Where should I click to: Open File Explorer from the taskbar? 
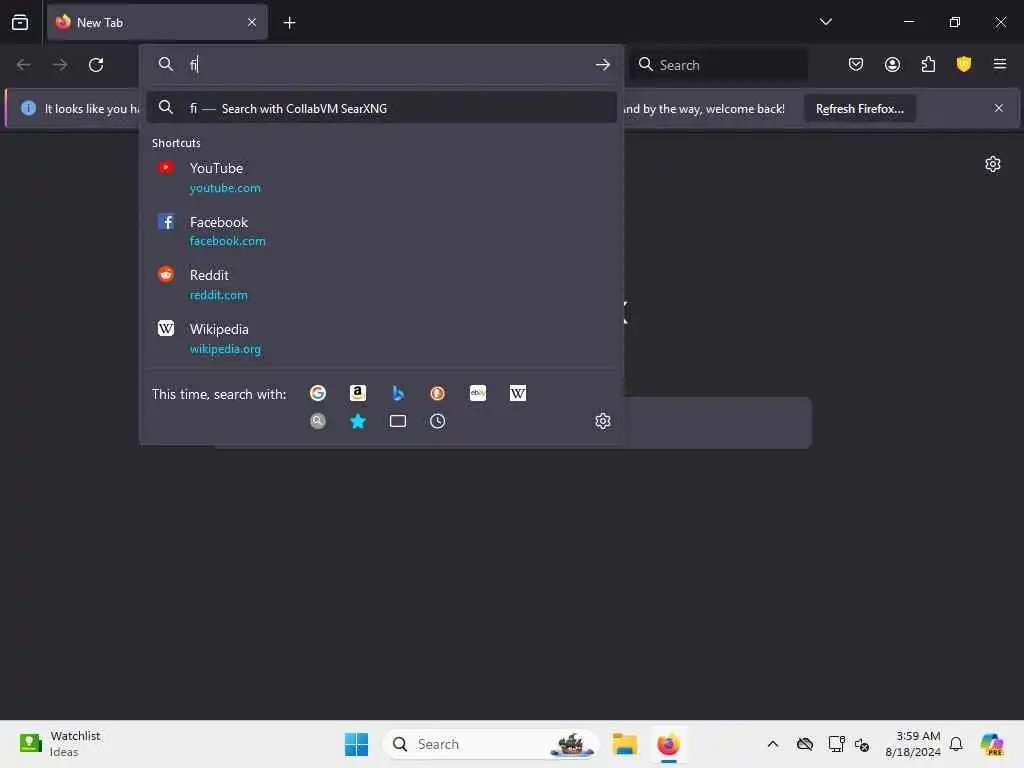click(624, 744)
